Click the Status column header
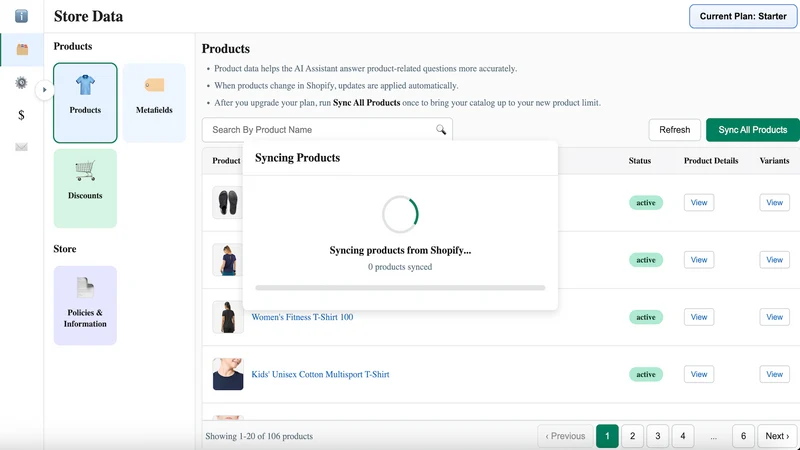 [x=640, y=161]
